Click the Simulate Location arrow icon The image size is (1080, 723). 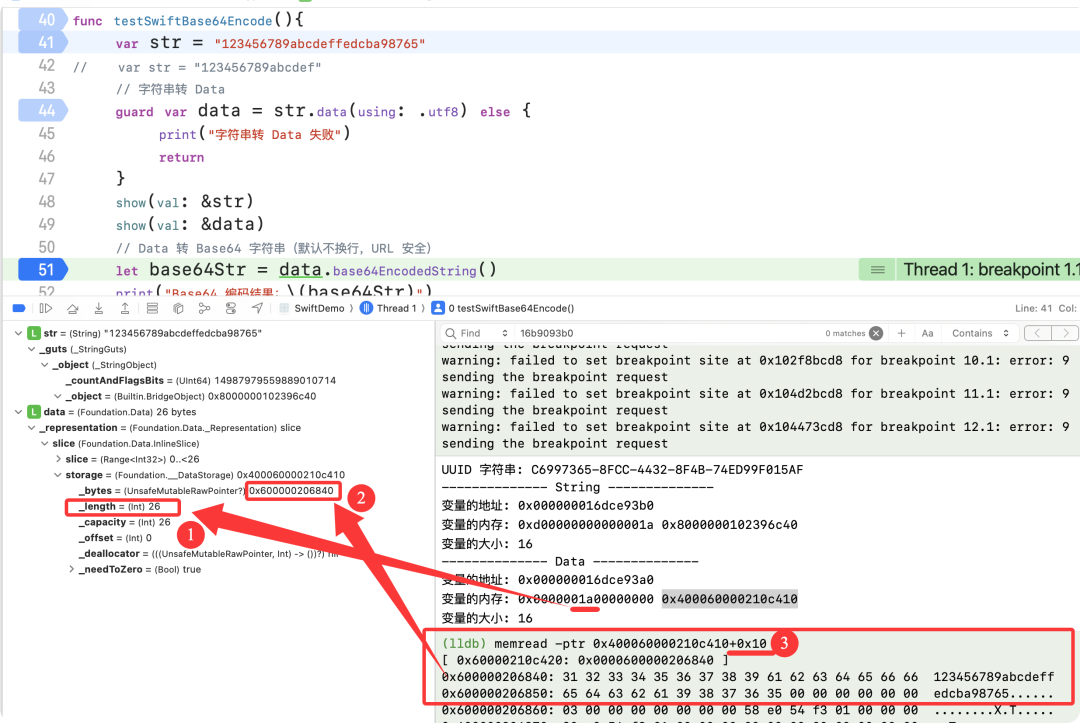[x=257, y=308]
